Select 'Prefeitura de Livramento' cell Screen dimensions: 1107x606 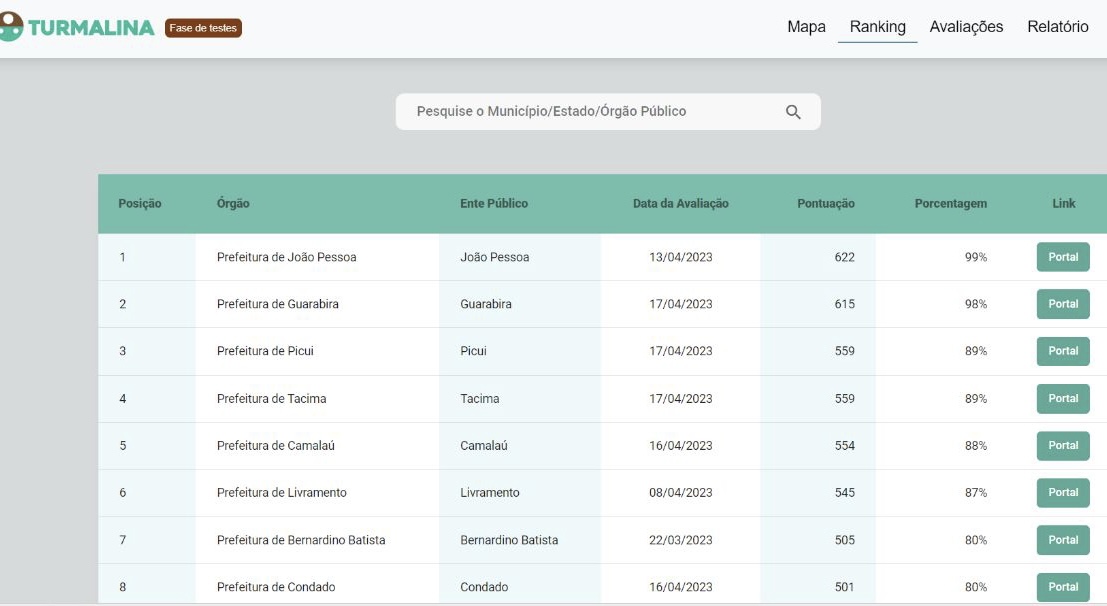(x=282, y=492)
